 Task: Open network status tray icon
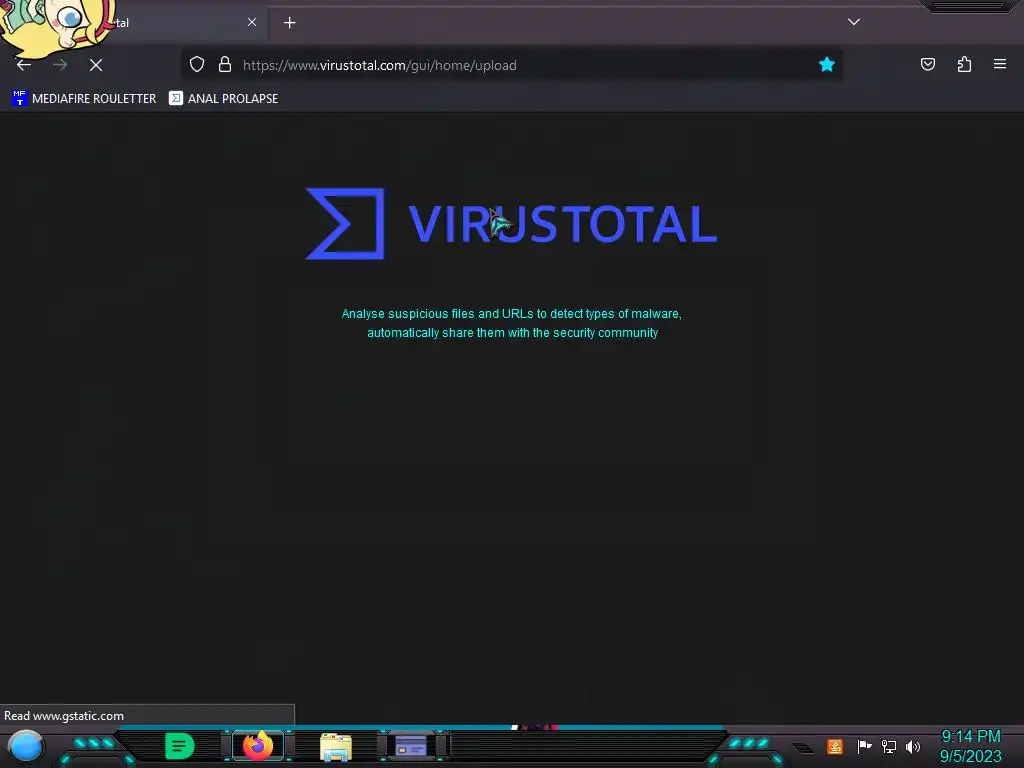[x=889, y=746]
